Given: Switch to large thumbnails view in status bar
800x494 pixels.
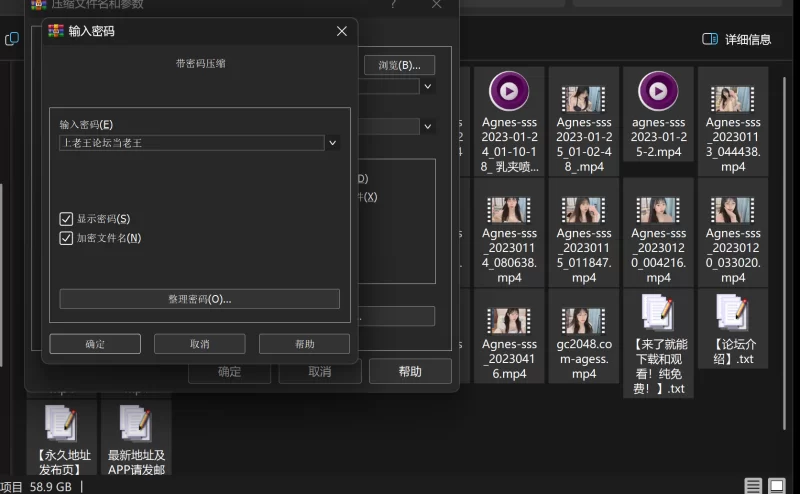Looking at the screenshot, I should (777, 486).
